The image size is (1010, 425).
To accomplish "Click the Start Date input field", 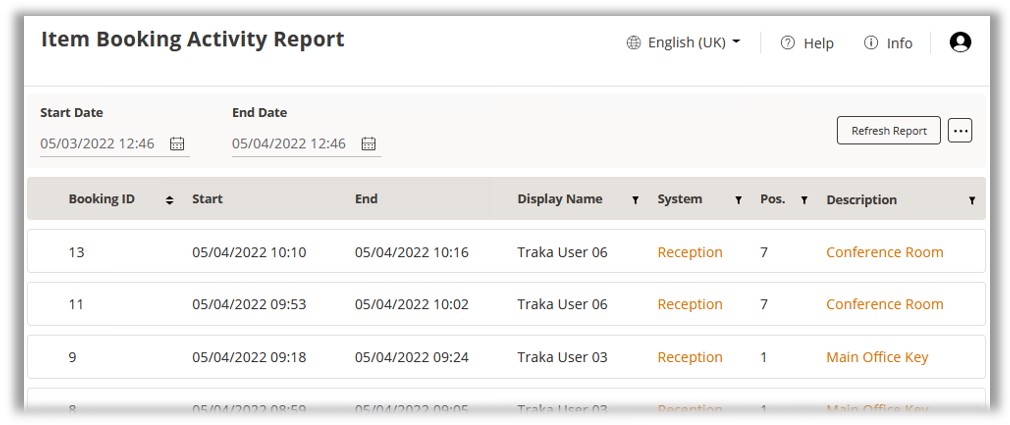I will [98, 144].
